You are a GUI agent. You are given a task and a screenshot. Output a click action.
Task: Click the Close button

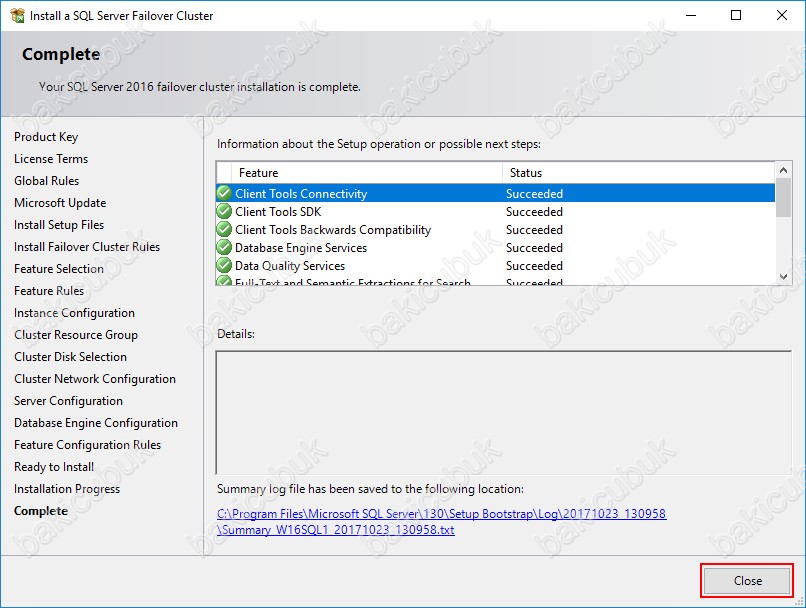747,581
